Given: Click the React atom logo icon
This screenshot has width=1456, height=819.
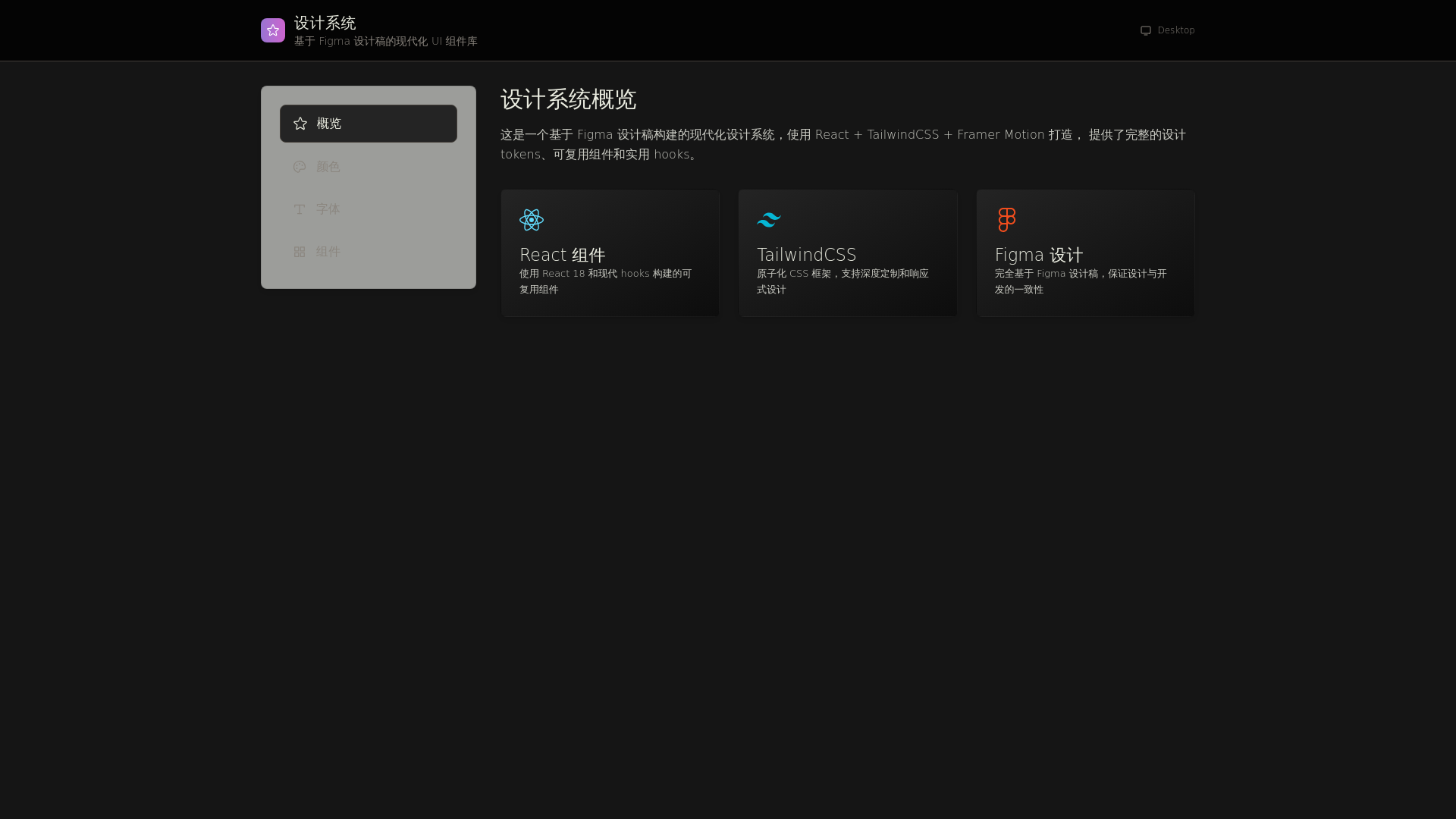Looking at the screenshot, I should [532, 220].
